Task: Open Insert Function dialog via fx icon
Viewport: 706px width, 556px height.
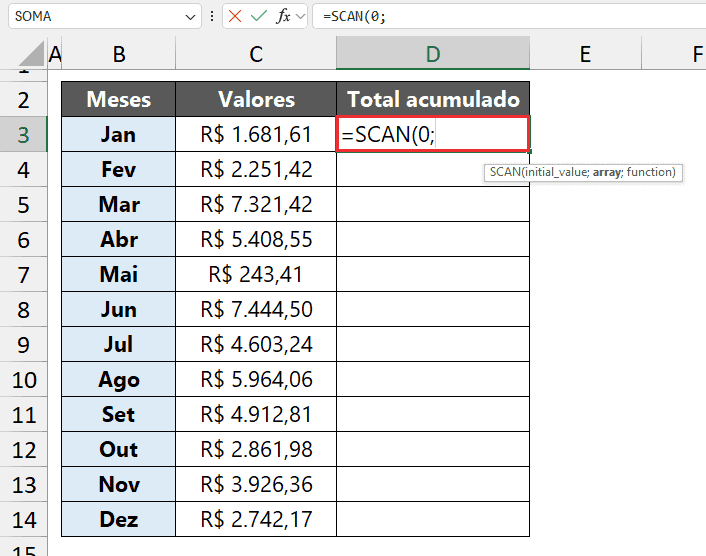Action: click(283, 17)
